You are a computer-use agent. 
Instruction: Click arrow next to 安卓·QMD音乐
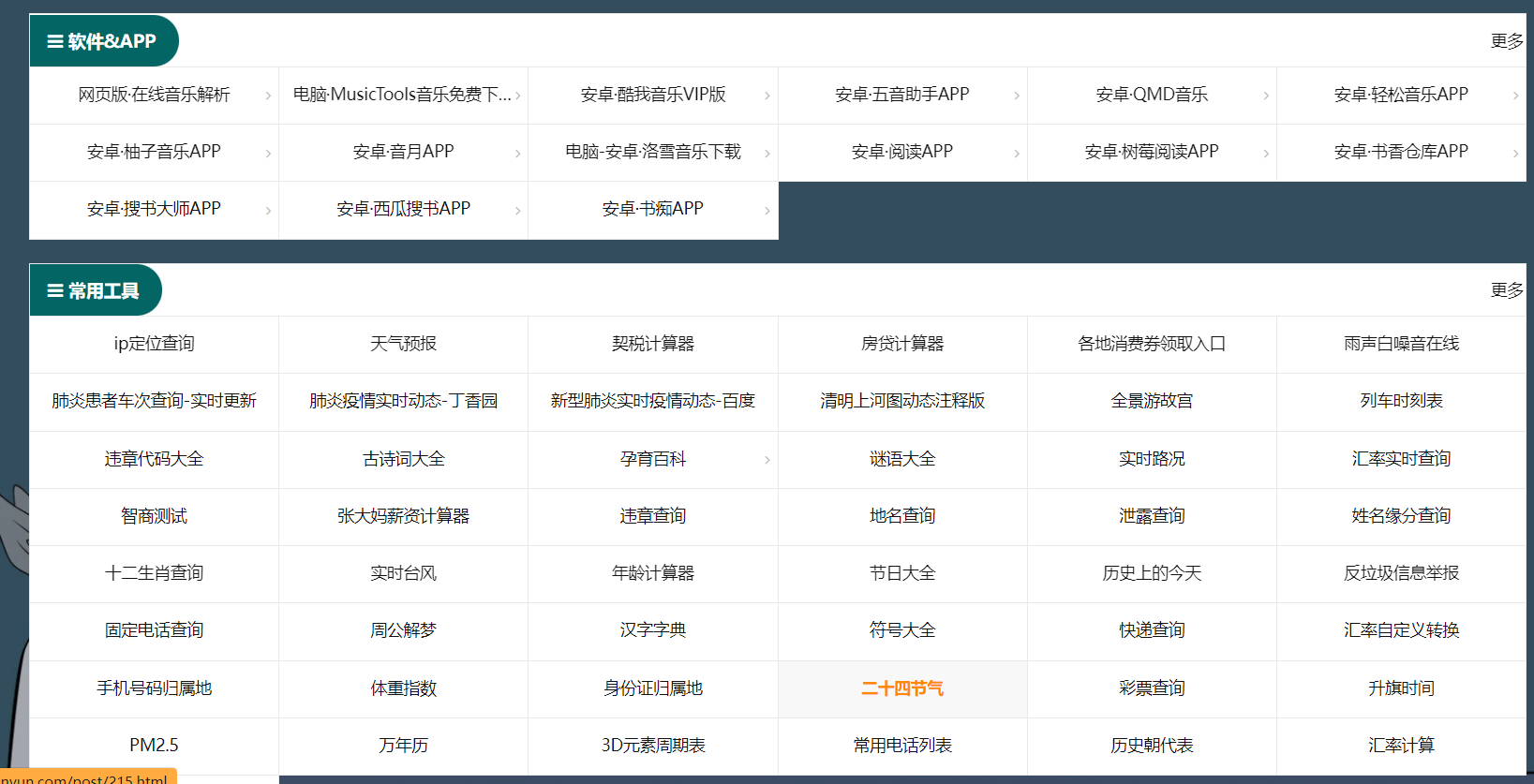pos(1265,96)
